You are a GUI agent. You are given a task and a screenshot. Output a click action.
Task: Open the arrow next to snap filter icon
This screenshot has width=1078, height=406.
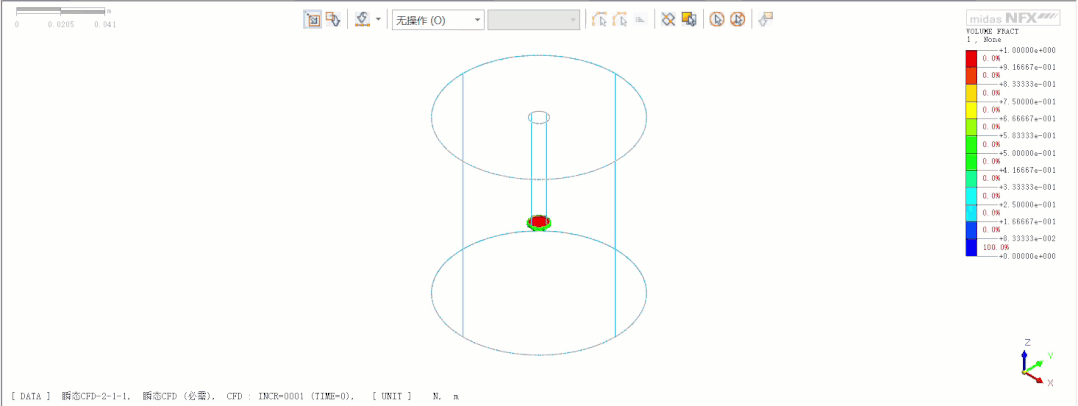click(x=378, y=19)
